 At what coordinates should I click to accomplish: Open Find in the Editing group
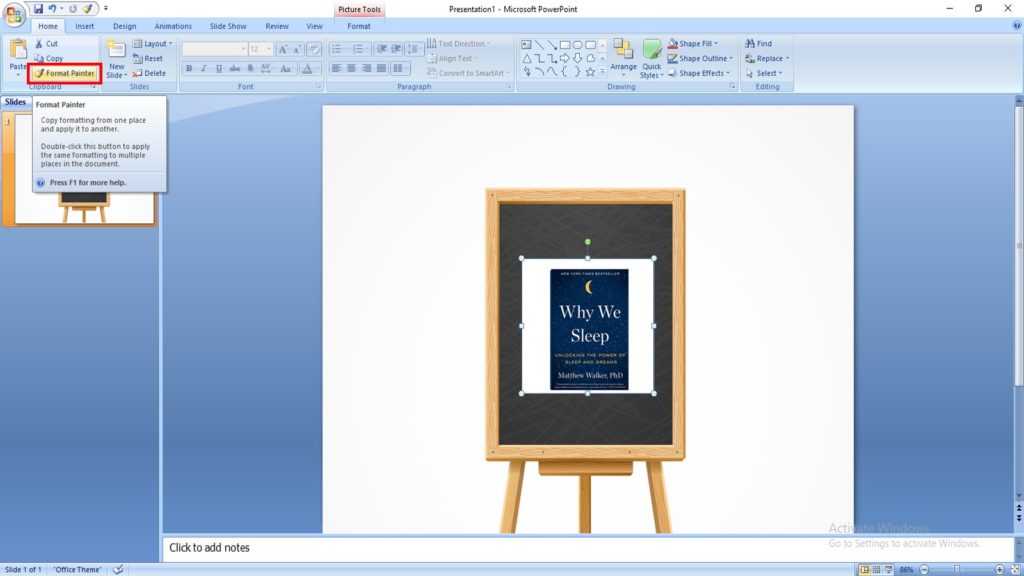[759, 43]
